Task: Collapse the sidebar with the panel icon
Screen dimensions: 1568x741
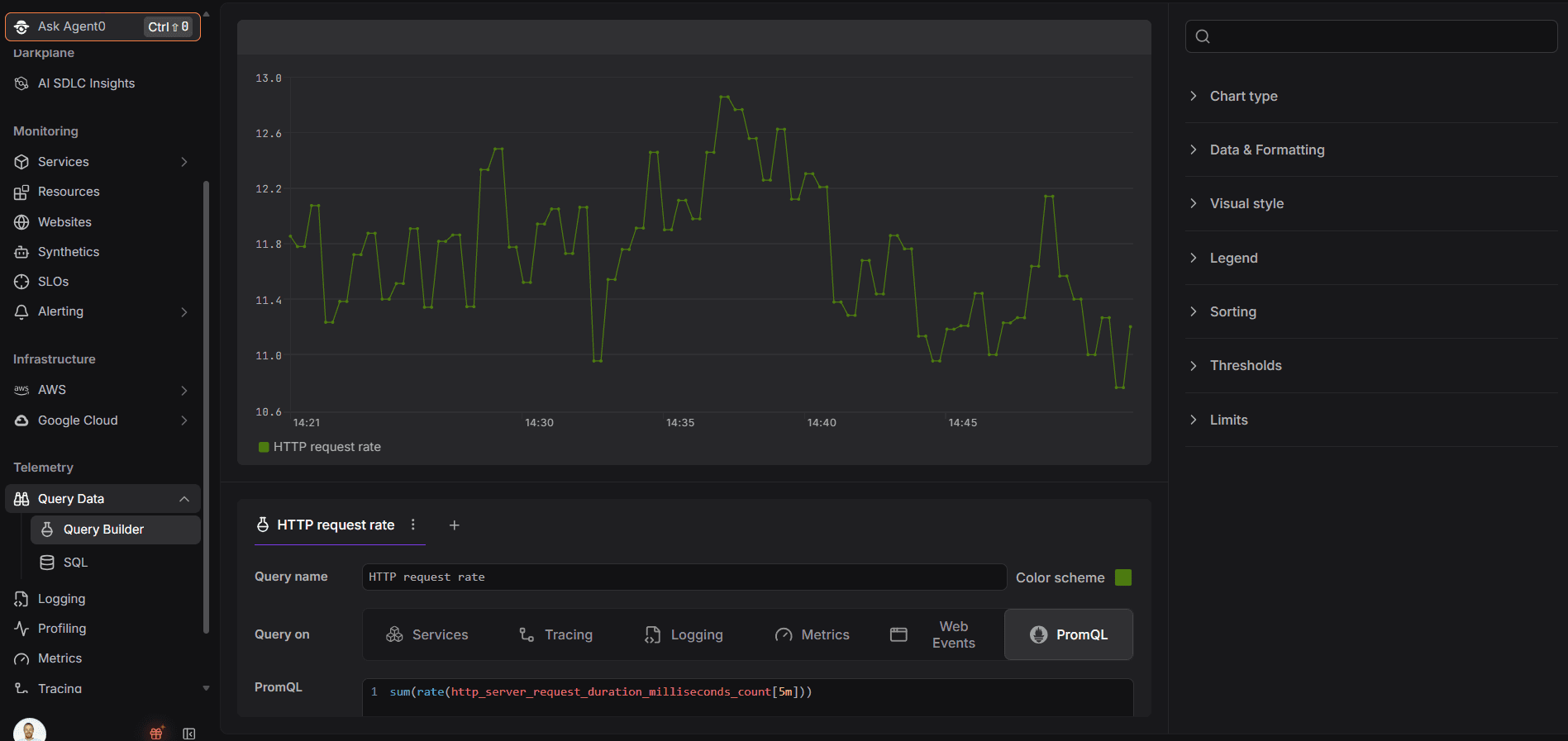Action: pyautogui.click(x=189, y=734)
